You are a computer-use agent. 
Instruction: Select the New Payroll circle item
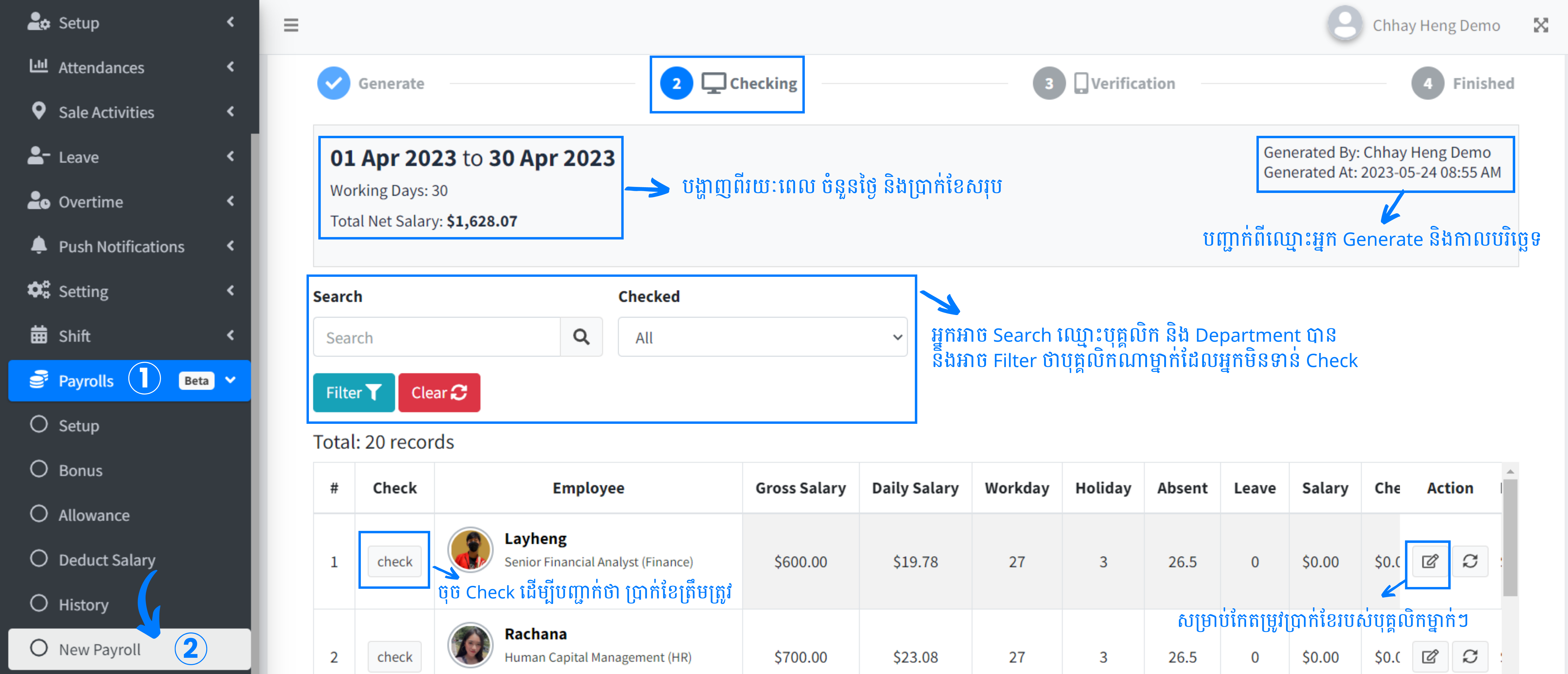38,648
